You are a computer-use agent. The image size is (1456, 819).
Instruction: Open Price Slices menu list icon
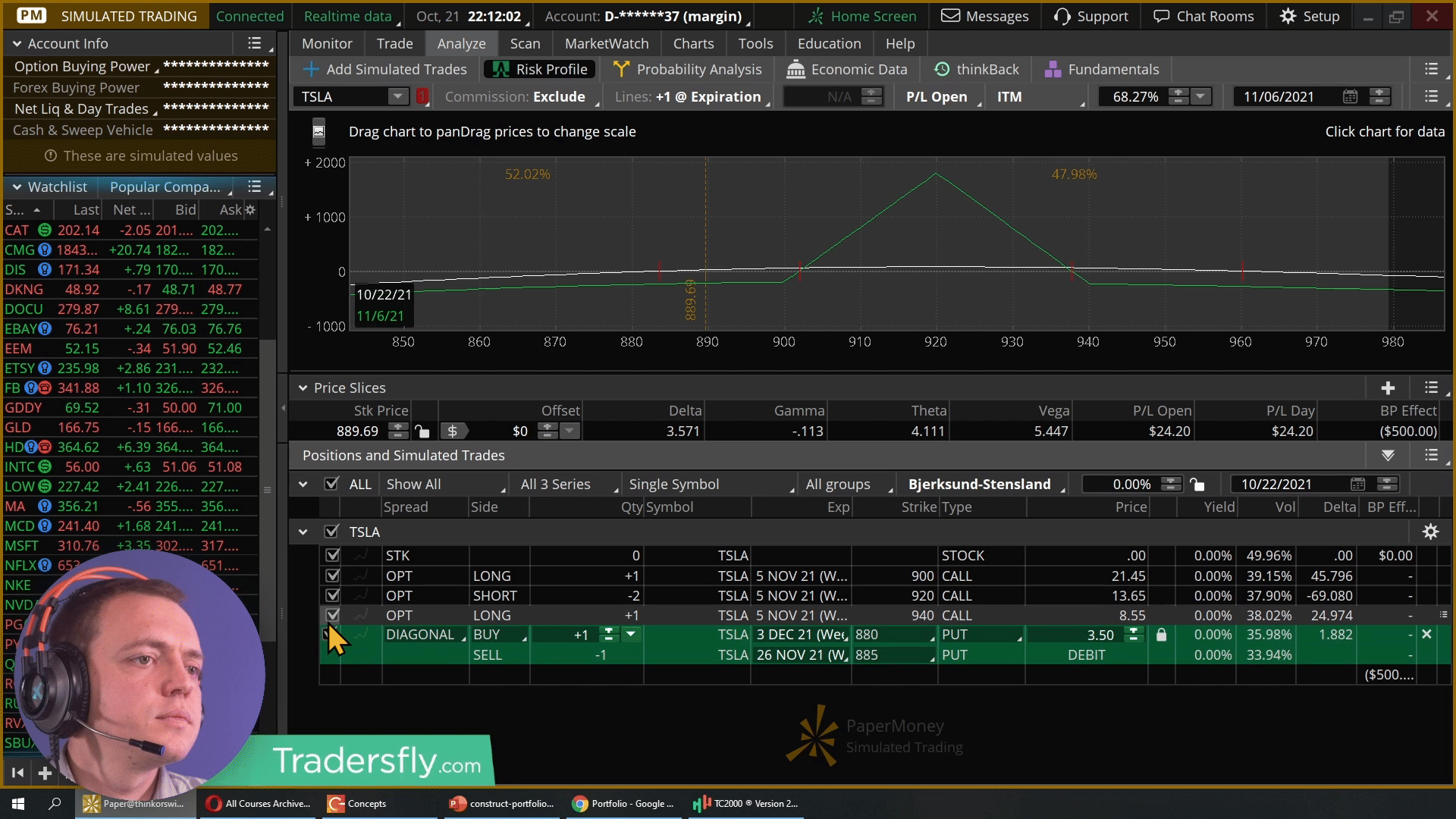pyautogui.click(x=1431, y=388)
